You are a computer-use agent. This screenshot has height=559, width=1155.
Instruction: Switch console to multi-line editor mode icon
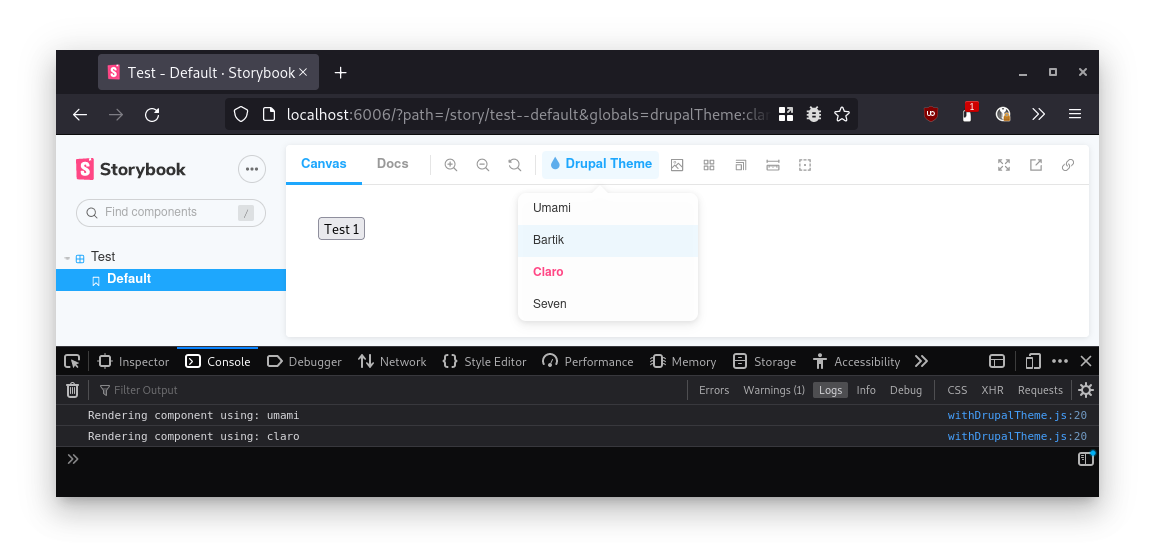click(x=1086, y=459)
